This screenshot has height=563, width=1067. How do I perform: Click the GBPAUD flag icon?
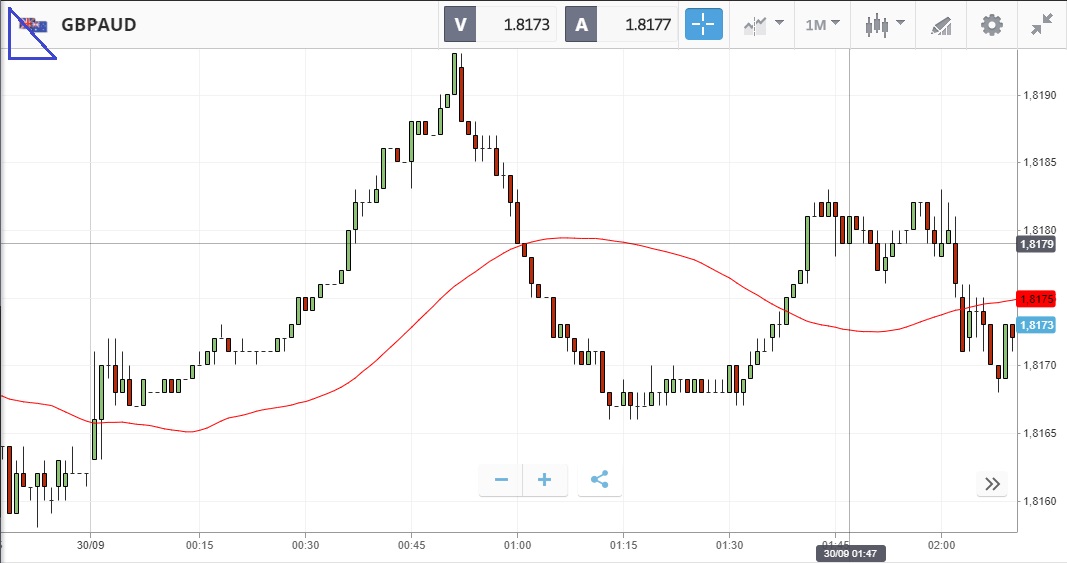33,24
